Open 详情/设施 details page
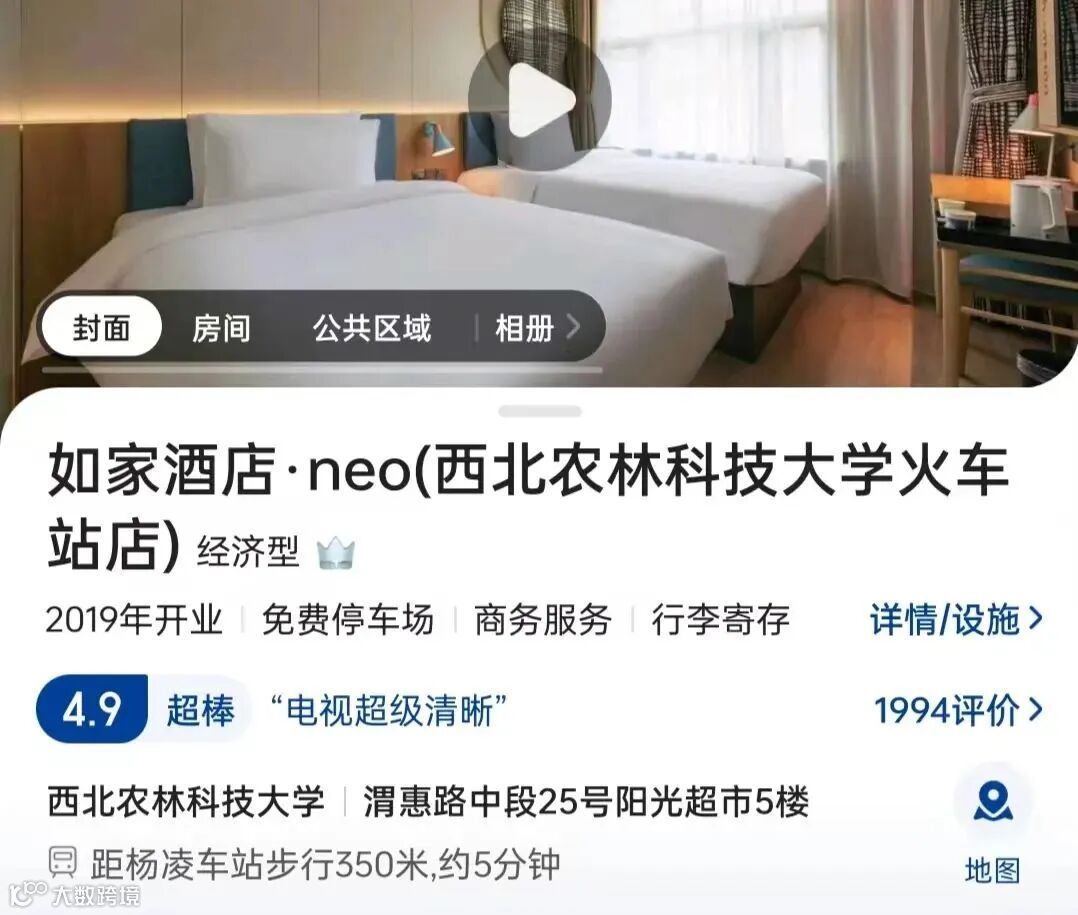The image size is (1078, 915). click(945, 619)
